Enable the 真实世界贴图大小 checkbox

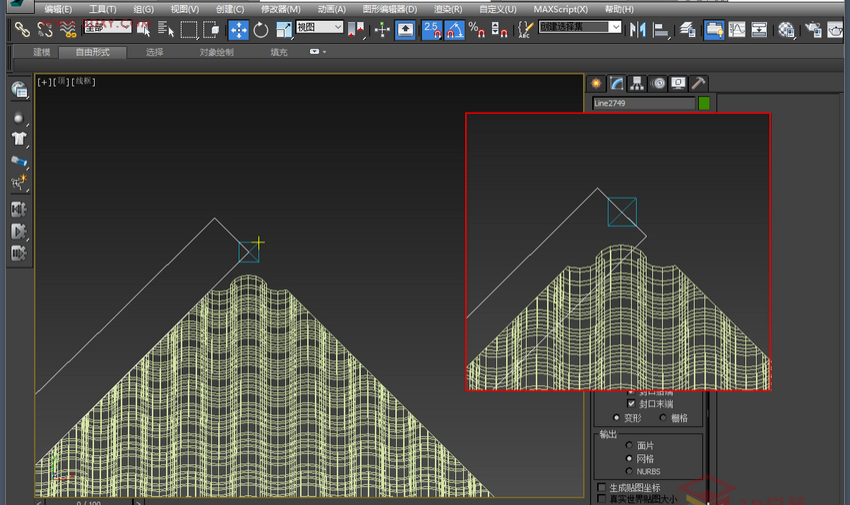pyautogui.click(x=601, y=498)
